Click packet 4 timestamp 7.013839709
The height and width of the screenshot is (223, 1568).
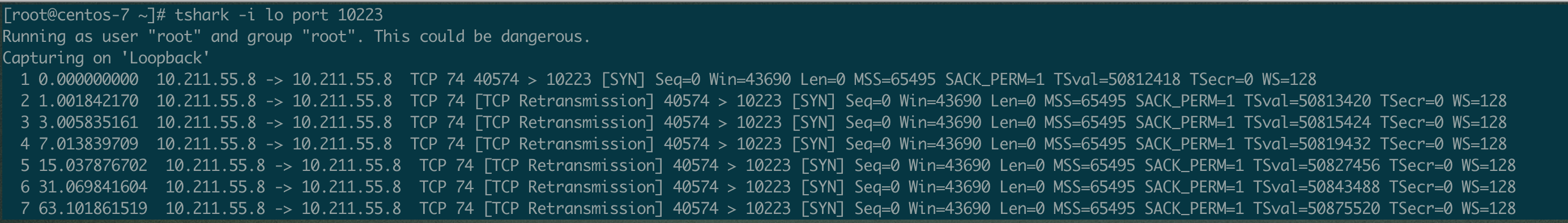(88, 144)
